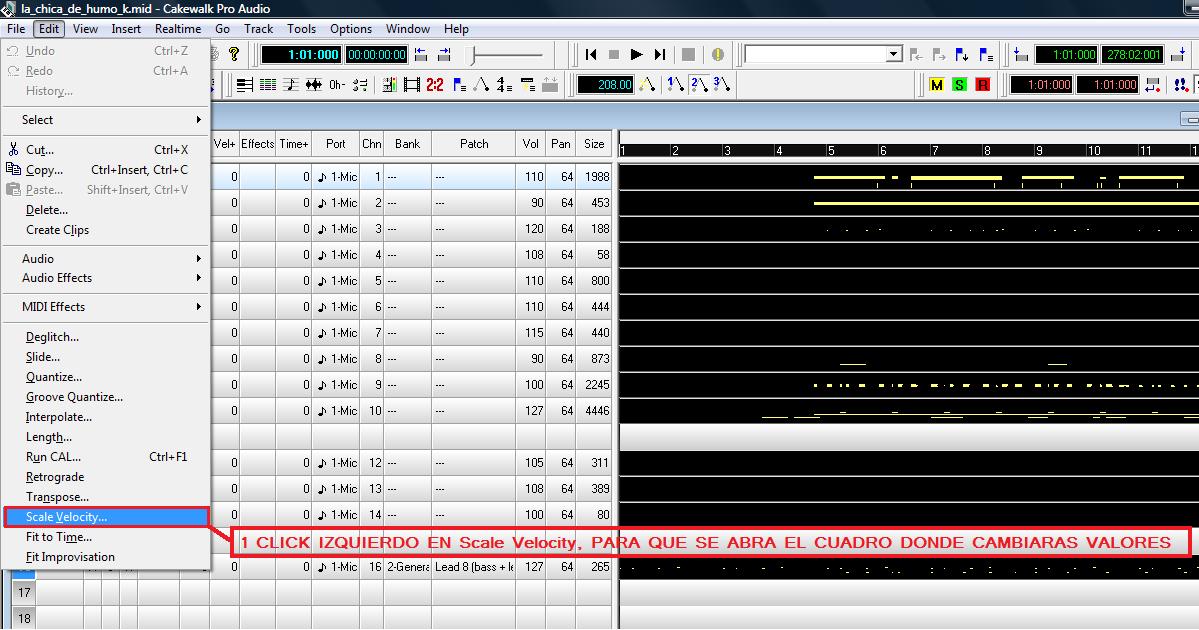Open the Sysx view icon
1199x630 pixels.
point(528,85)
